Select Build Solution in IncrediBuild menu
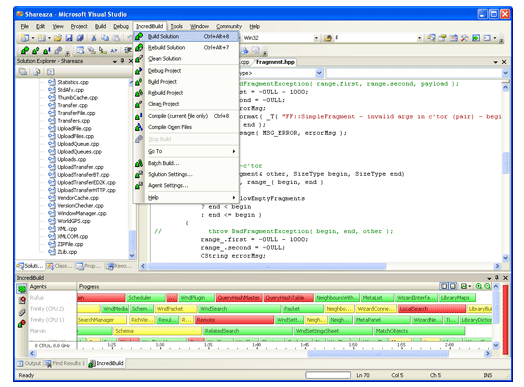This screenshot has width=524, height=387. pos(186,36)
